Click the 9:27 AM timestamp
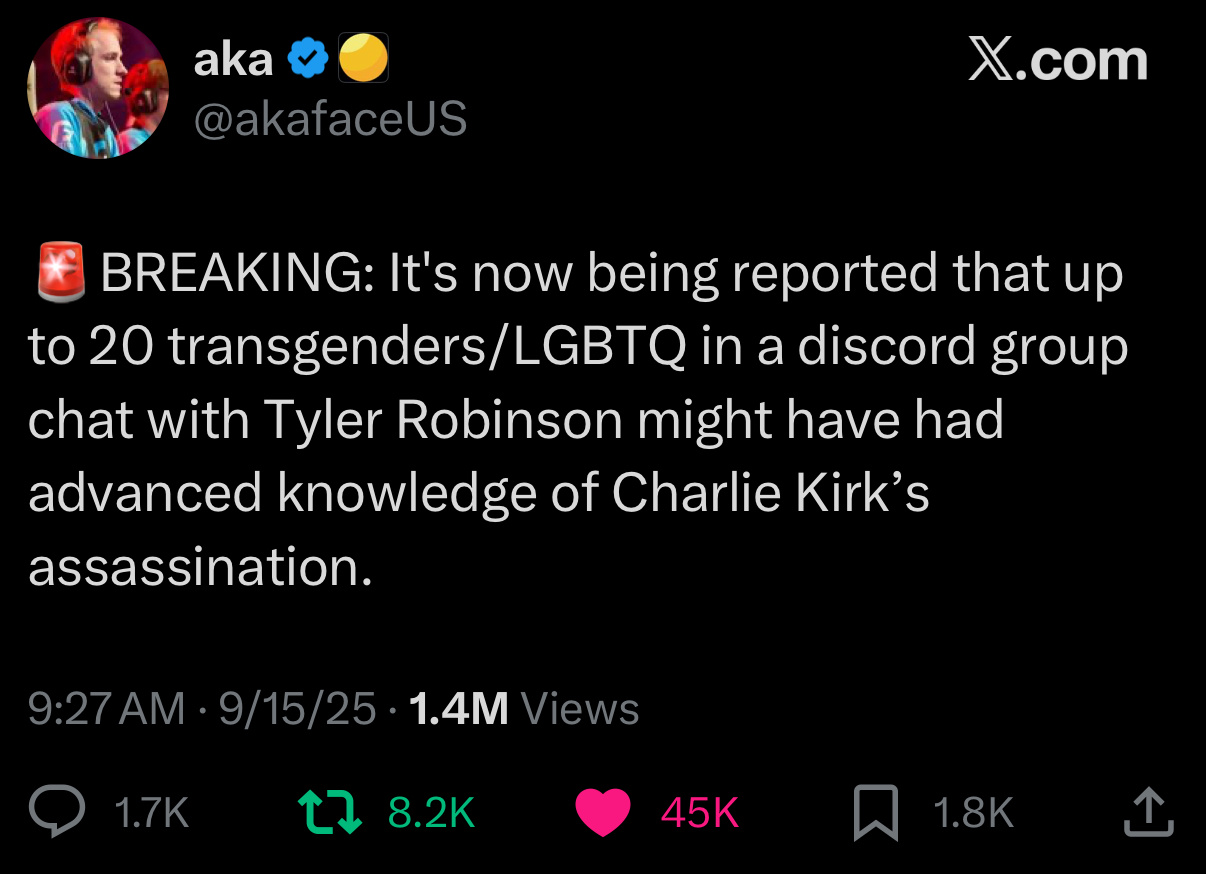Viewport: 1206px width, 874px height. [x=107, y=709]
